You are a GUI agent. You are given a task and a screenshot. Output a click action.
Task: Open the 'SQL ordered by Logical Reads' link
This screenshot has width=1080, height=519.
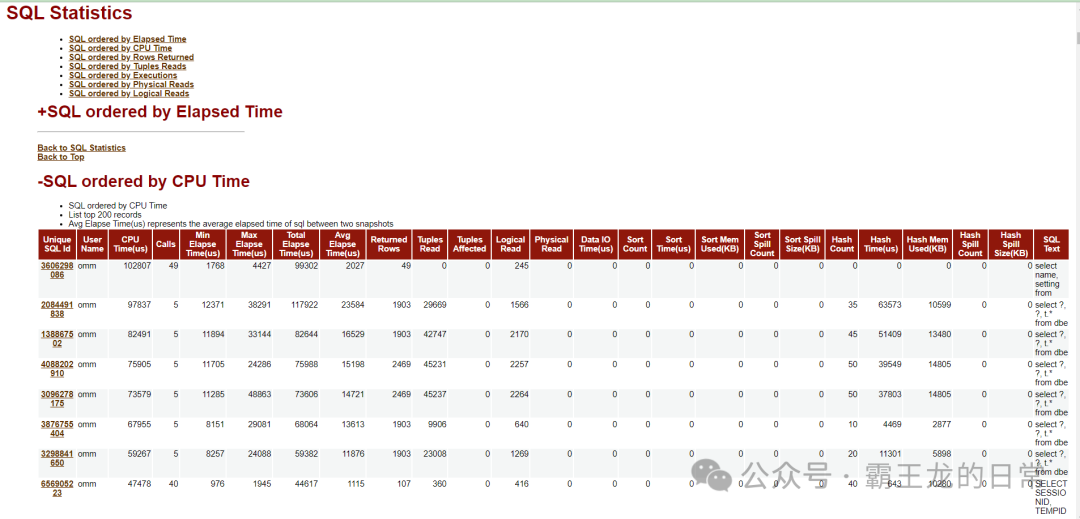[x=129, y=93]
